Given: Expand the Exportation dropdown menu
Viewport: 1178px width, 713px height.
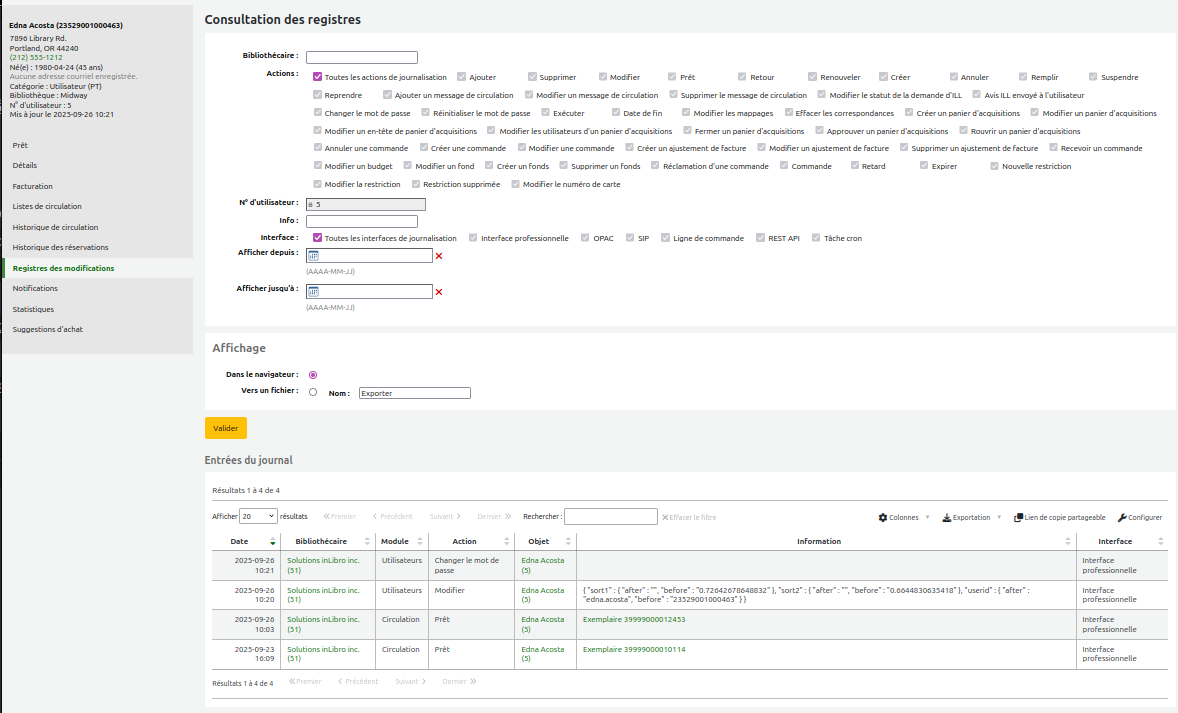Looking at the screenshot, I should click(x=971, y=518).
